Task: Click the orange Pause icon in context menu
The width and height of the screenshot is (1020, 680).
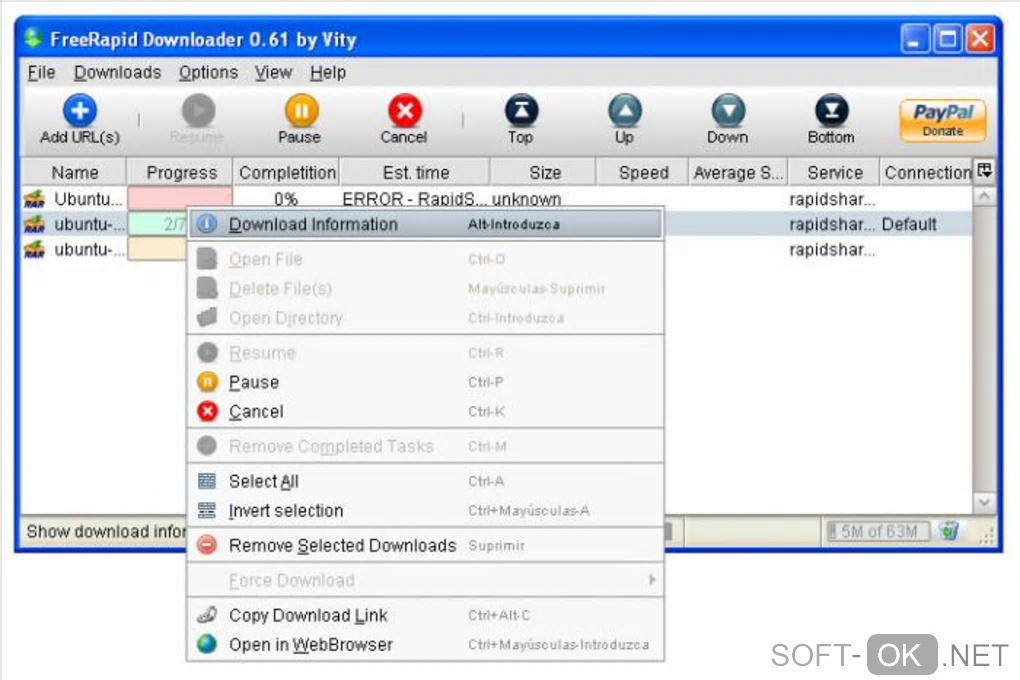Action: (207, 382)
